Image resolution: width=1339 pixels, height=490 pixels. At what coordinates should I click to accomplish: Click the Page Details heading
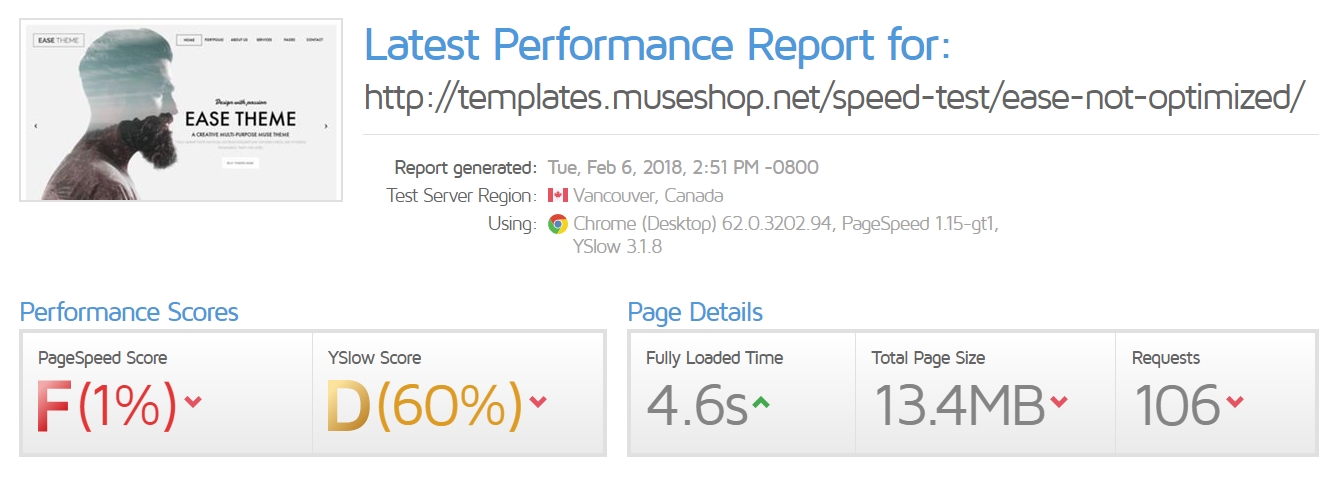coord(695,312)
